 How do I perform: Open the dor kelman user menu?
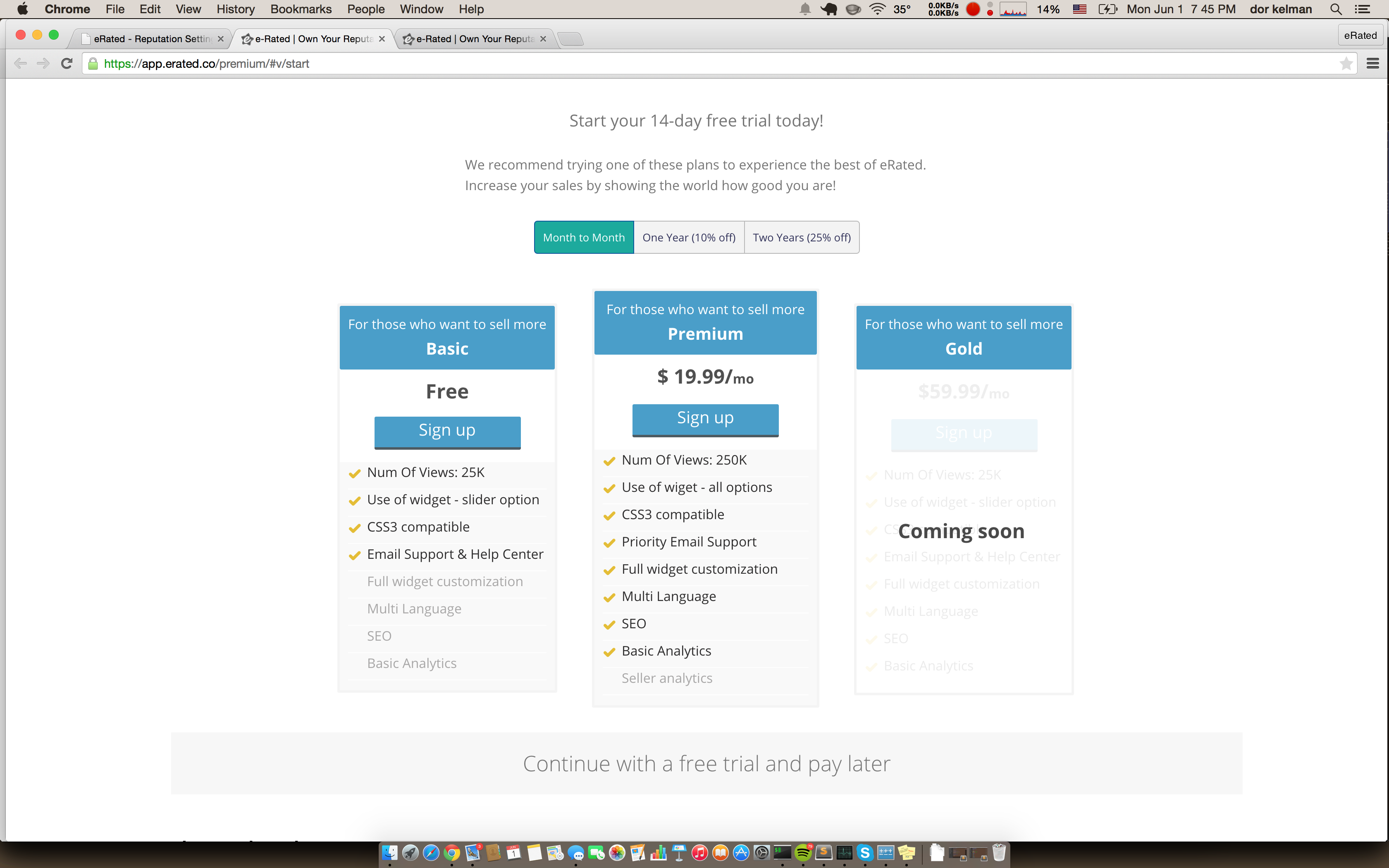pos(1281,9)
